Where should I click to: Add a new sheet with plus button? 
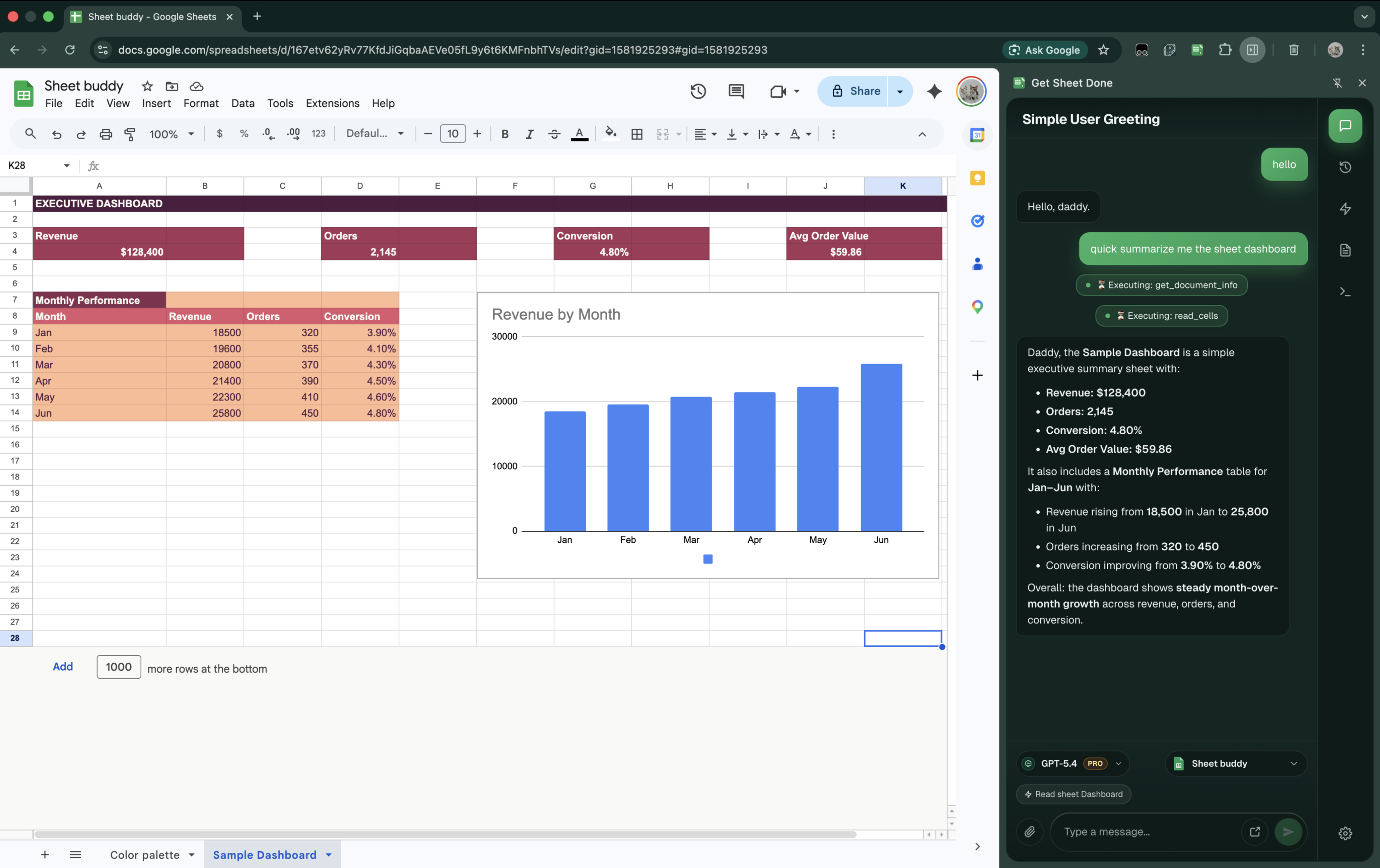tap(45, 855)
